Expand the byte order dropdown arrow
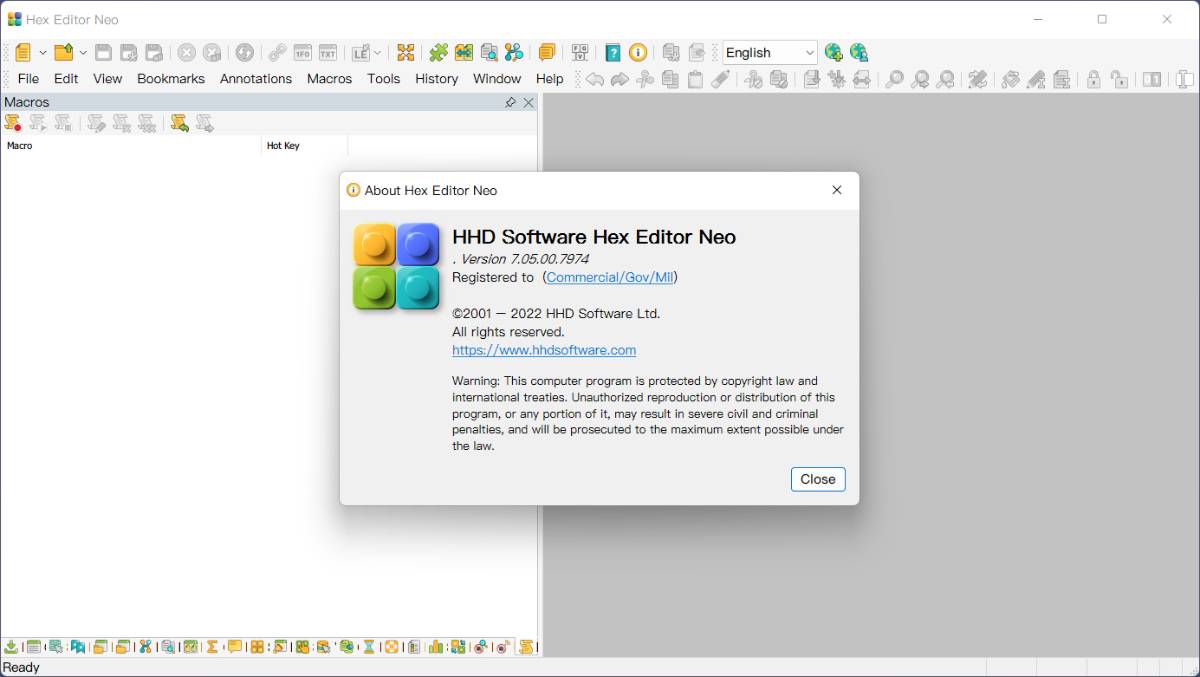 point(377,53)
